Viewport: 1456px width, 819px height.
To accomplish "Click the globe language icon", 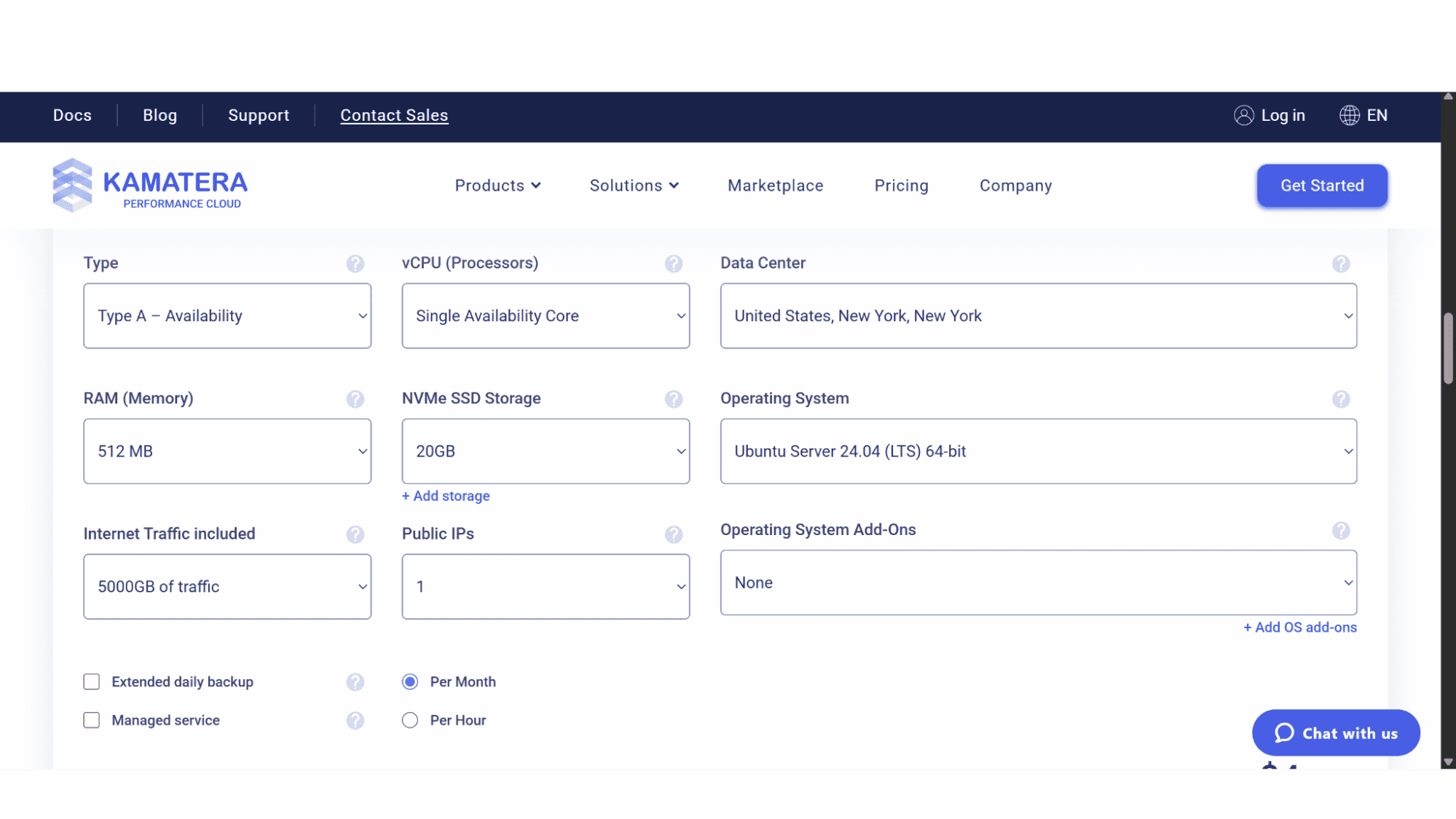I will pos(1349,115).
